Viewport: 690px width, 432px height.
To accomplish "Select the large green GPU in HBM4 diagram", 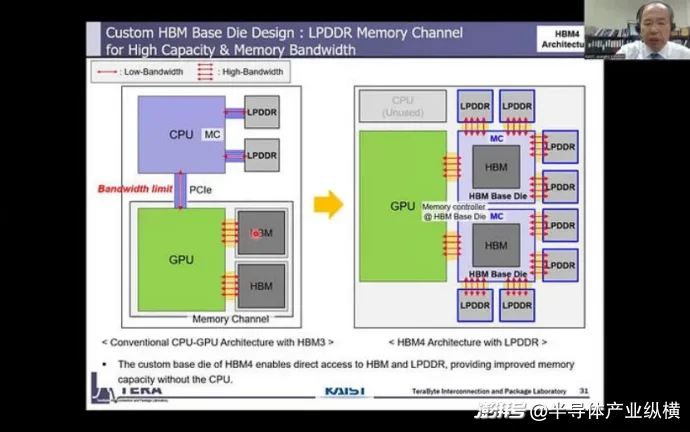I will coord(402,205).
